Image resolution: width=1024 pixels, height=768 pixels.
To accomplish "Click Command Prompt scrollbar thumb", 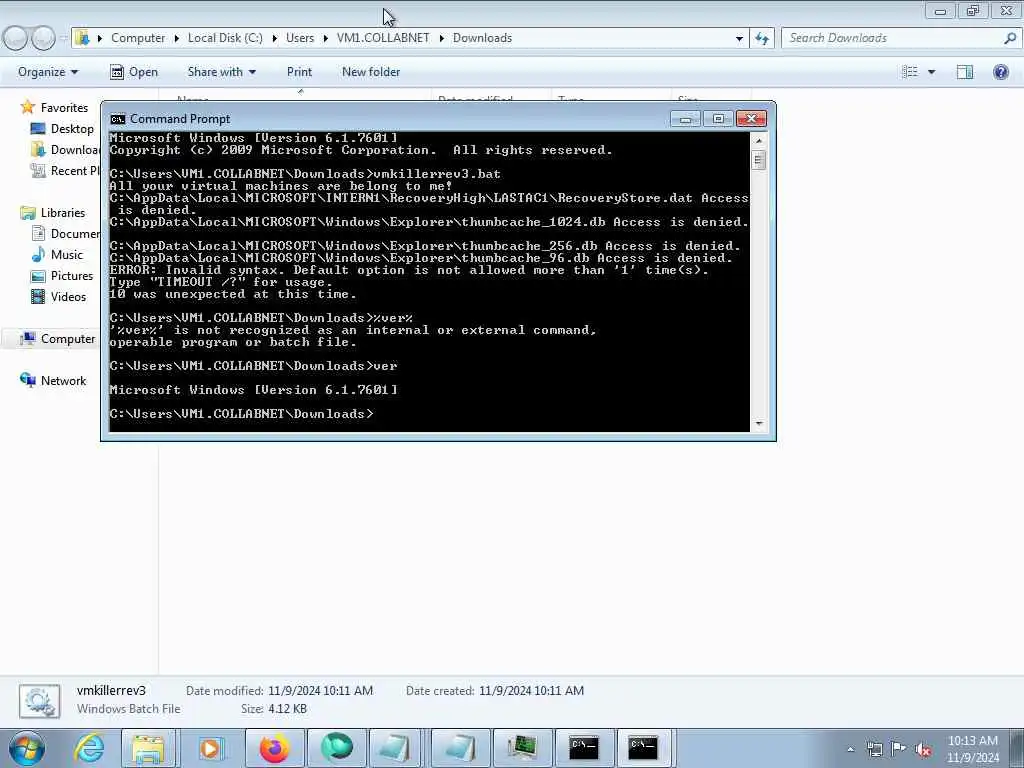I will pyautogui.click(x=758, y=160).
